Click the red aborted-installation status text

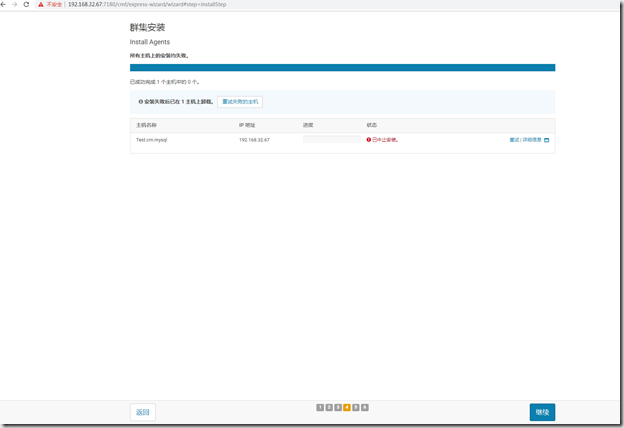coord(385,140)
